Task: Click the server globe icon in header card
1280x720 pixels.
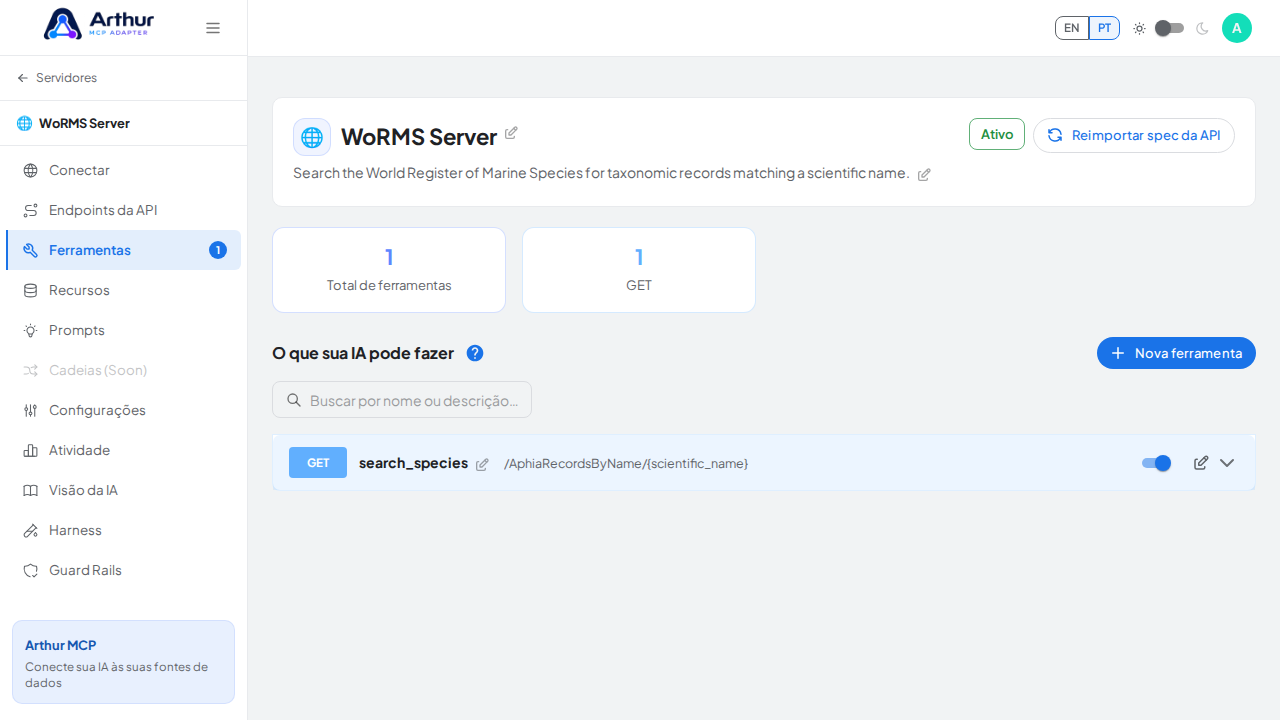Action: pos(312,137)
